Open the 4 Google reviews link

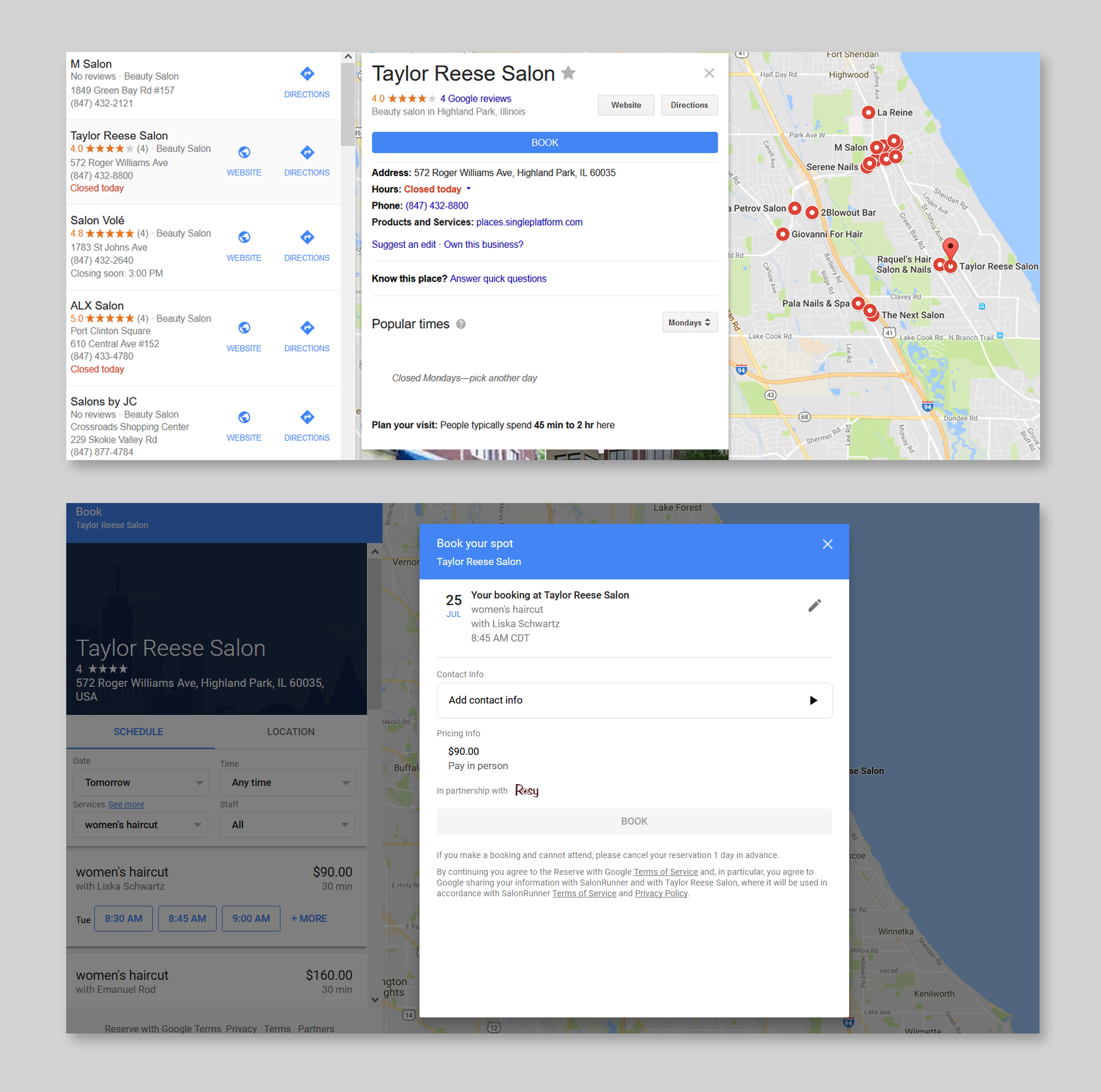pos(476,98)
